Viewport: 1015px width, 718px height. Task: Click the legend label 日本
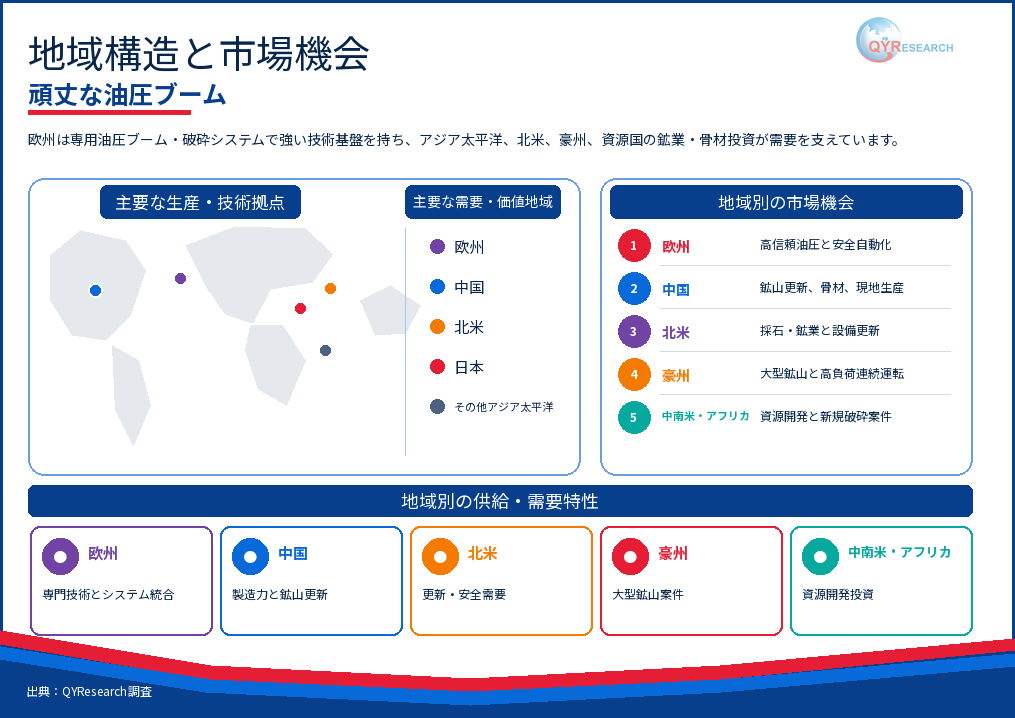(x=469, y=367)
